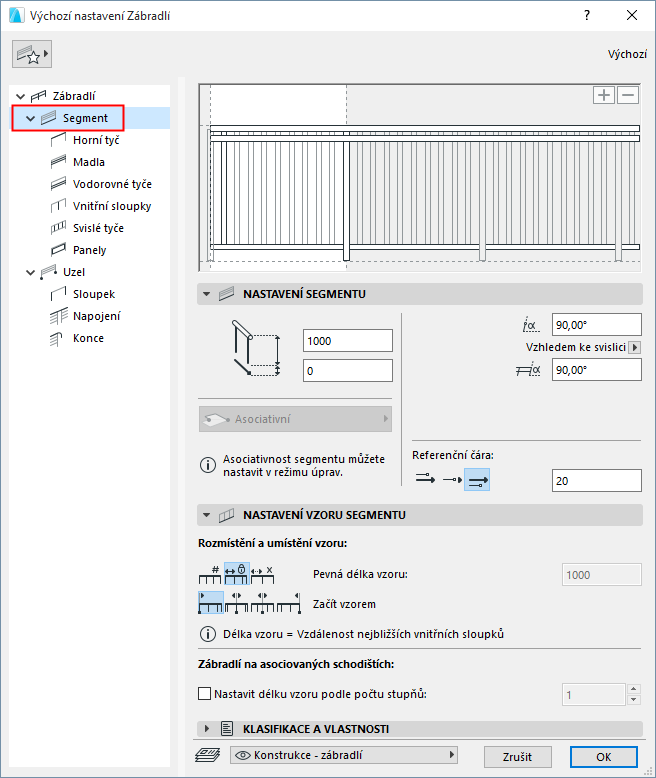Select Zábradlí root tree item
Viewport: 656px width, 778px height.
[x=74, y=96]
